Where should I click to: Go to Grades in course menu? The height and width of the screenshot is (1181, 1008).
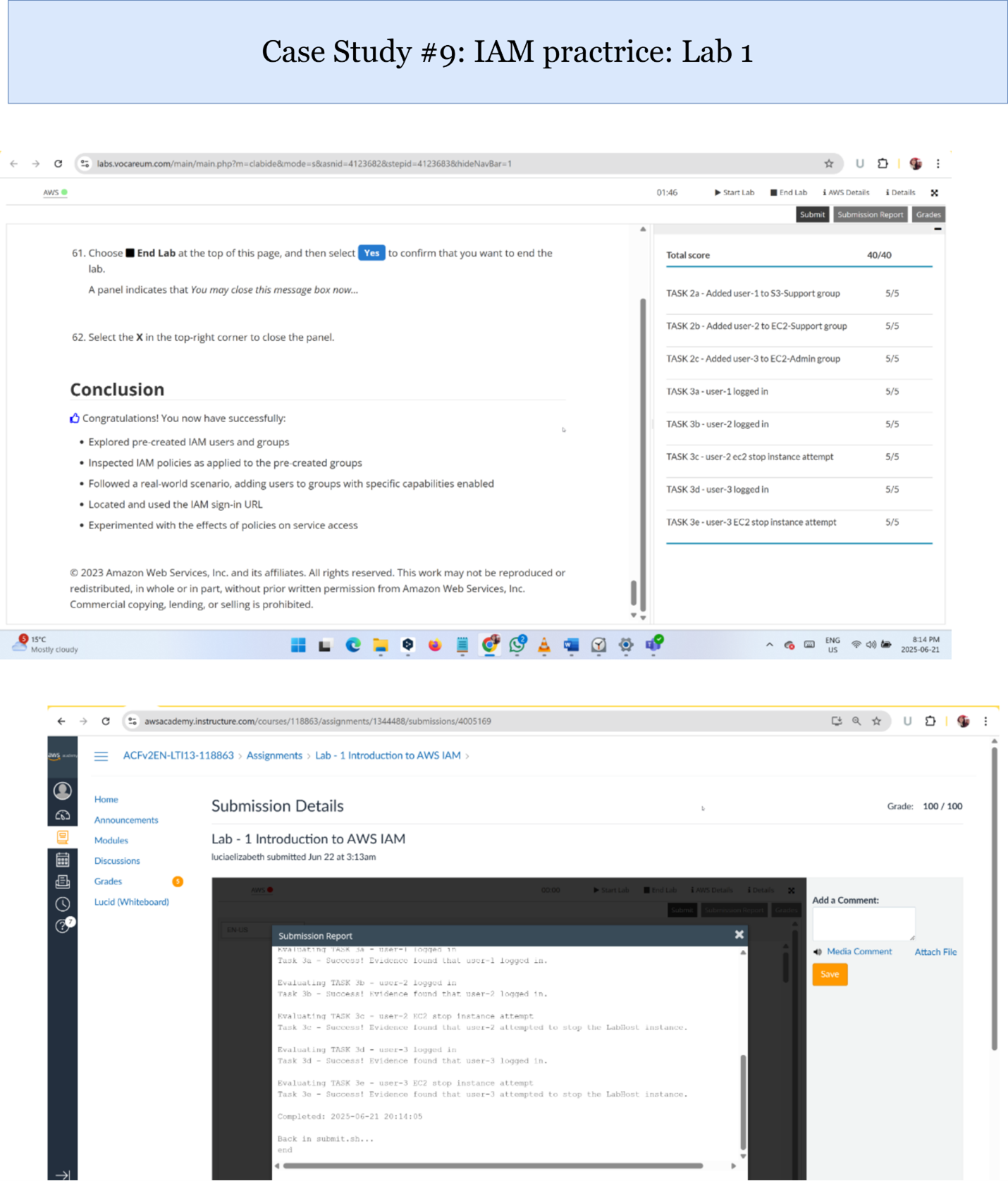(108, 881)
